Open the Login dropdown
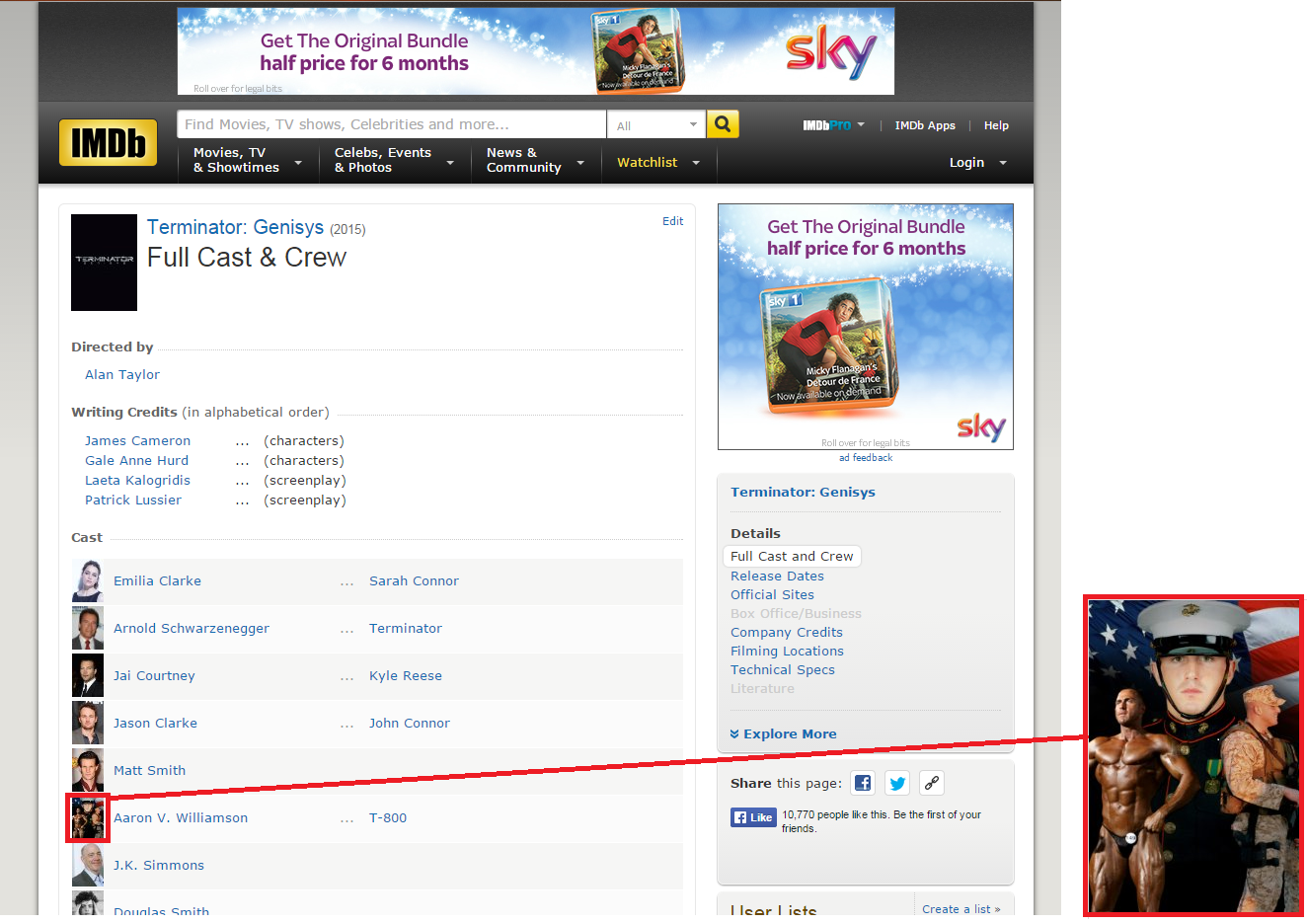This screenshot has height=924, width=1307. [x=977, y=163]
